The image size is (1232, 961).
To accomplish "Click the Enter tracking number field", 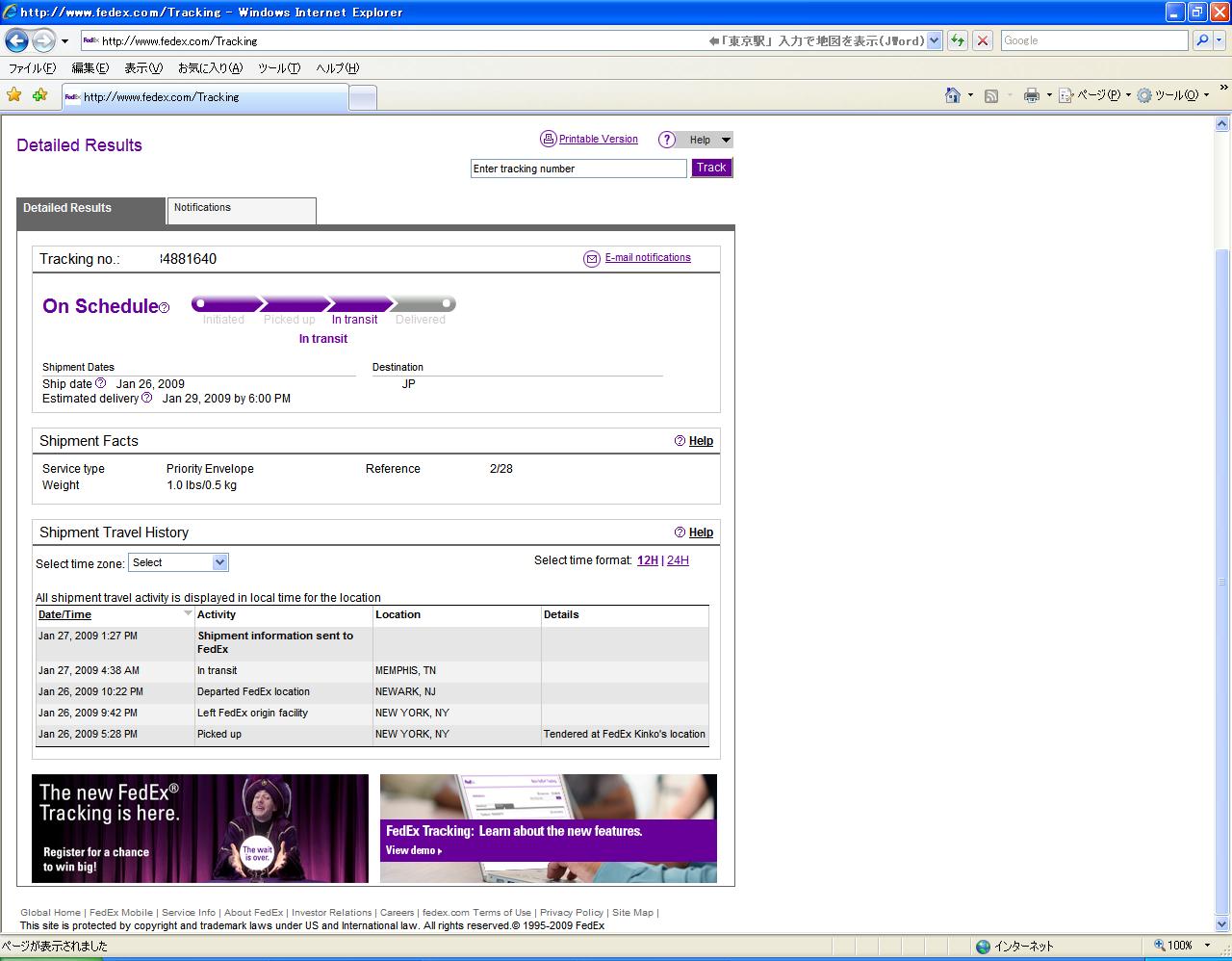I will (x=578, y=169).
